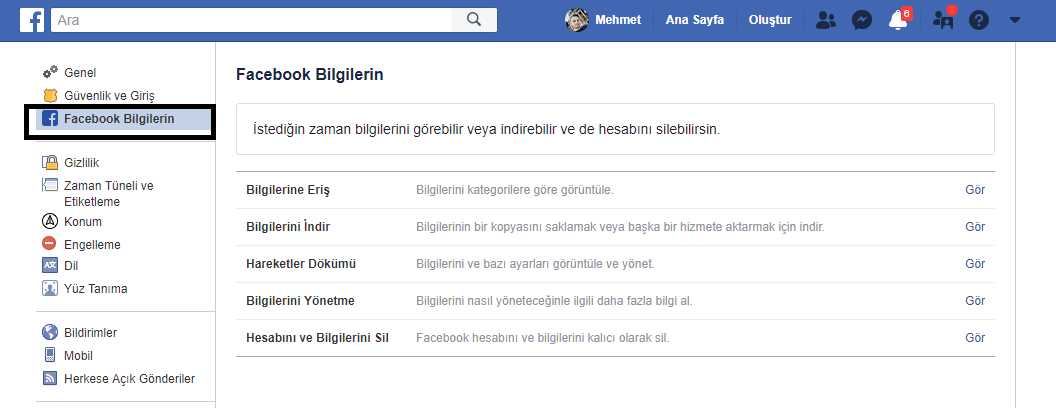Open Mehmet profile link
Viewport: 1056px width, 408px height.
618,20
